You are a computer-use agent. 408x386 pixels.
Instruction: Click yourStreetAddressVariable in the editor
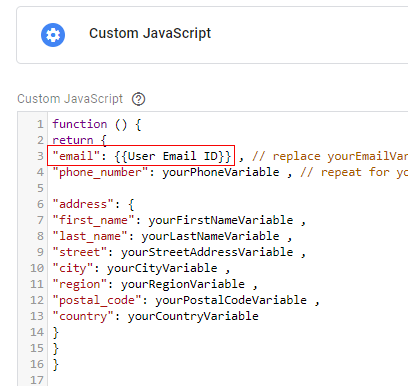coord(207,252)
